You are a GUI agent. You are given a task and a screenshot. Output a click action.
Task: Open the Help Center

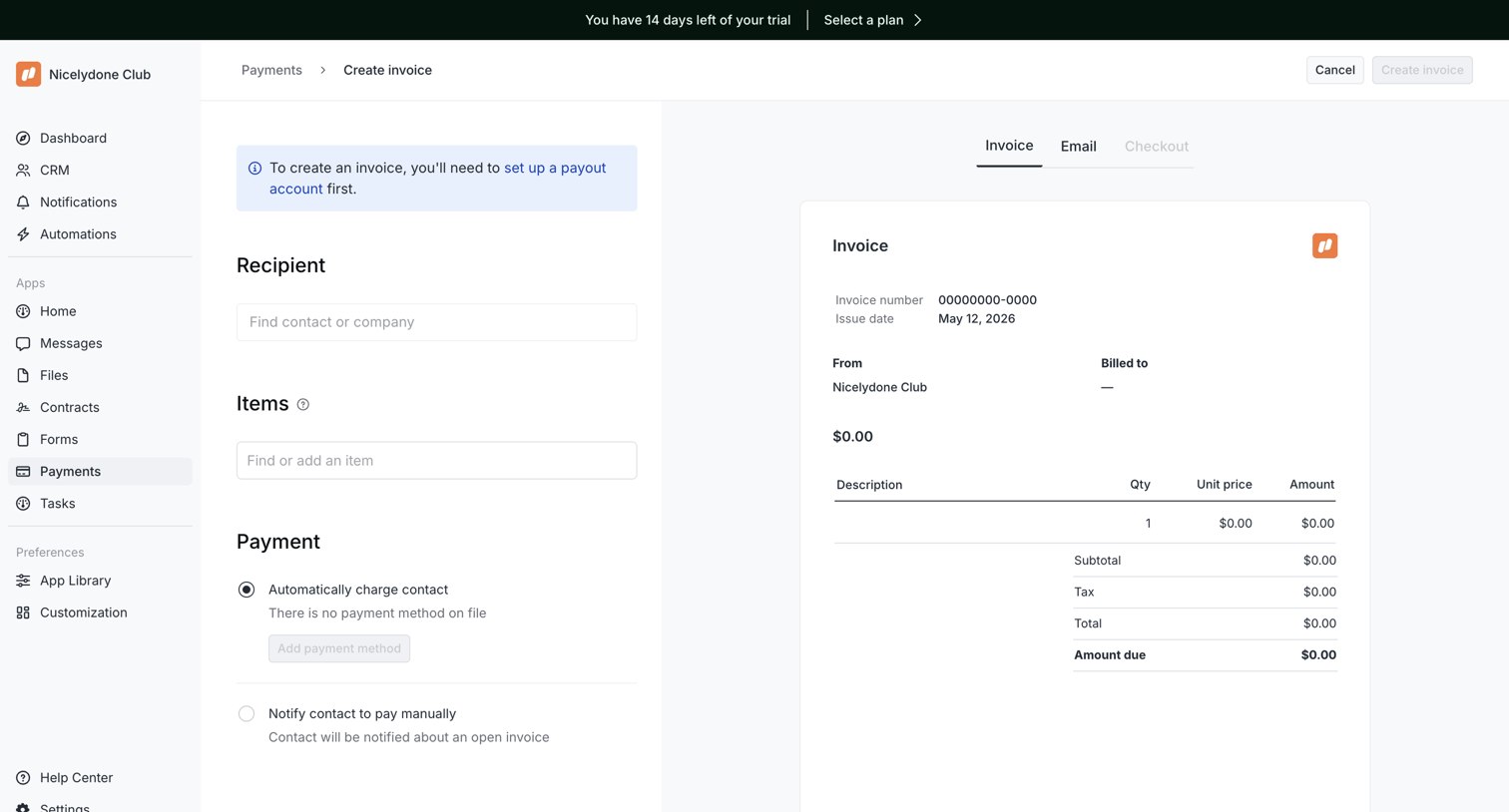(x=100, y=778)
